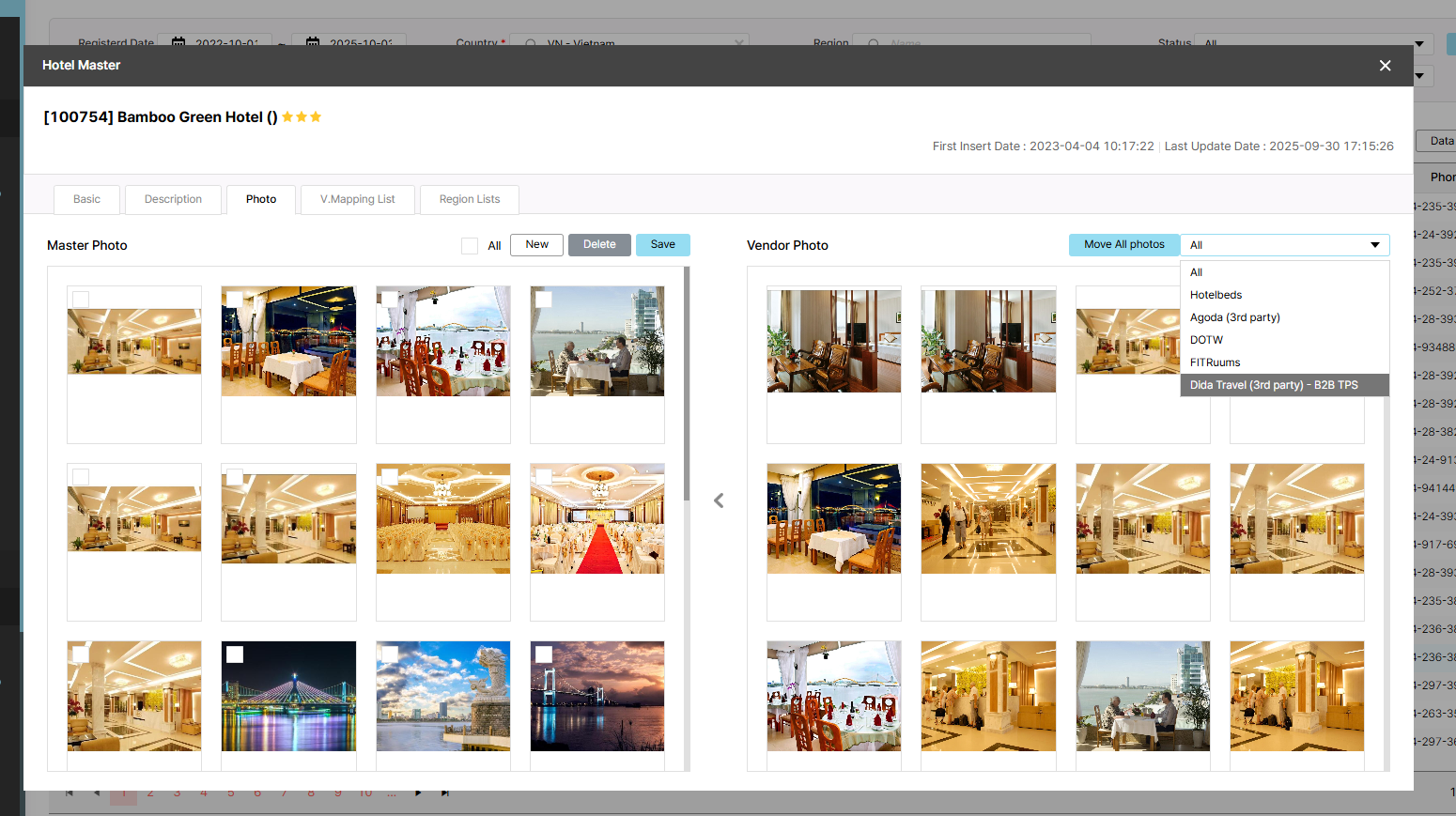Save the Master Photo changes

tap(663, 245)
